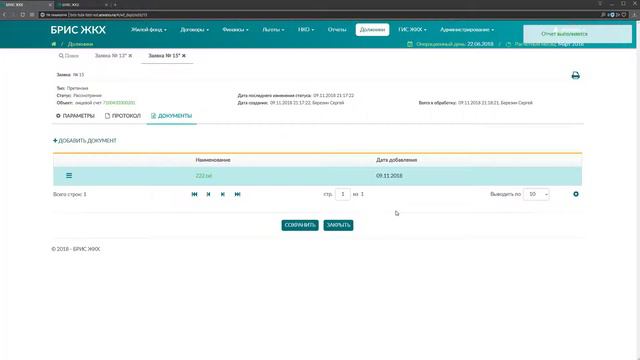
Task: Go to the last page of documents
Action: tap(237, 194)
